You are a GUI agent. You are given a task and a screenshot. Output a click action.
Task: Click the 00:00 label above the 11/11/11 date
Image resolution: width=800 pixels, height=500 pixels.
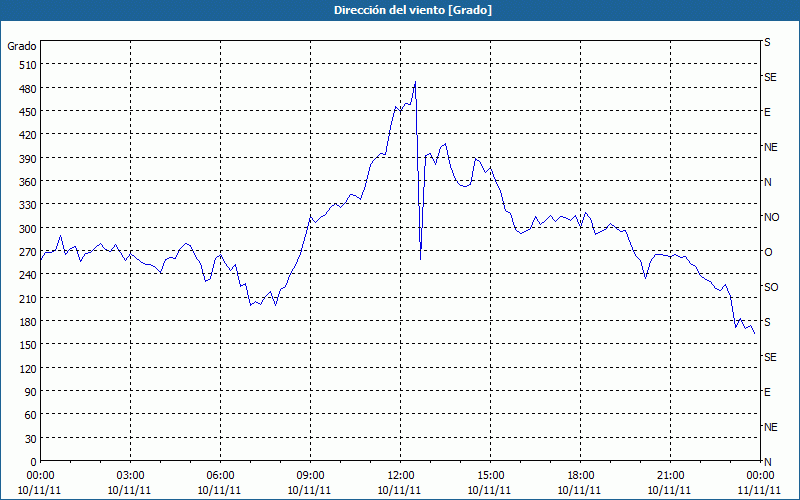[x=760, y=476]
